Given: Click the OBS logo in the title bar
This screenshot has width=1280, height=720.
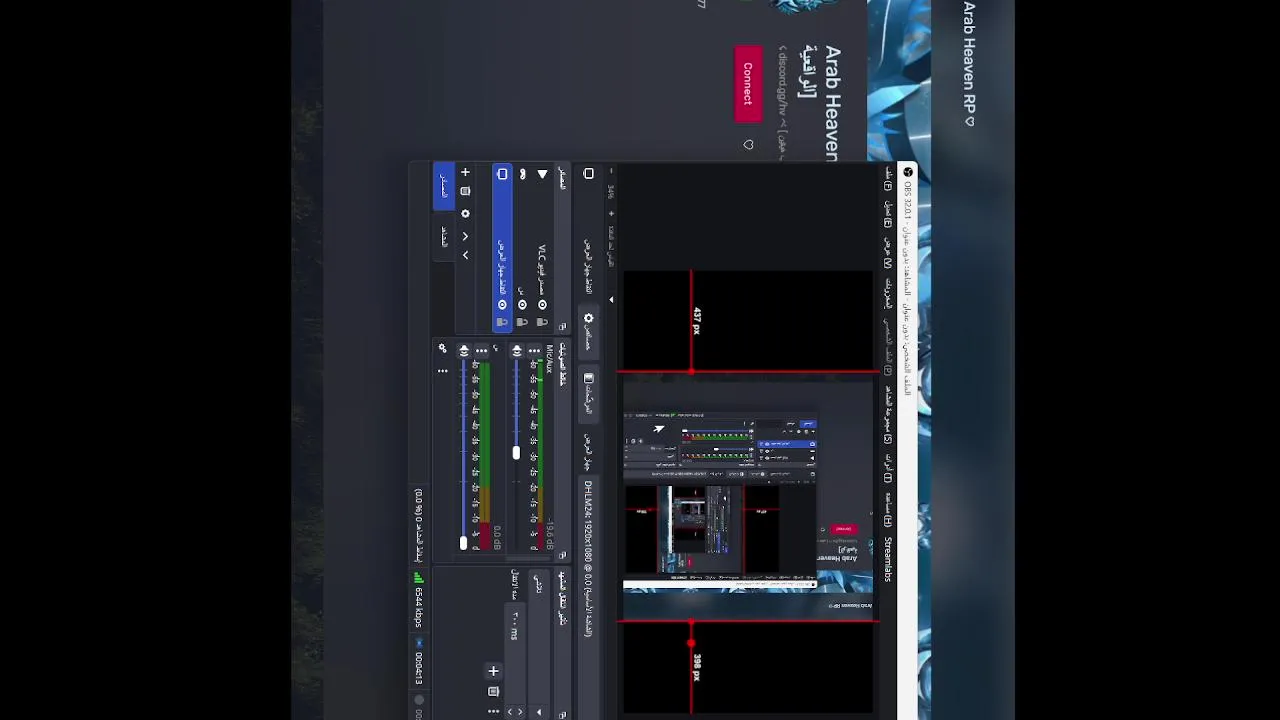Looking at the screenshot, I should (x=908, y=172).
